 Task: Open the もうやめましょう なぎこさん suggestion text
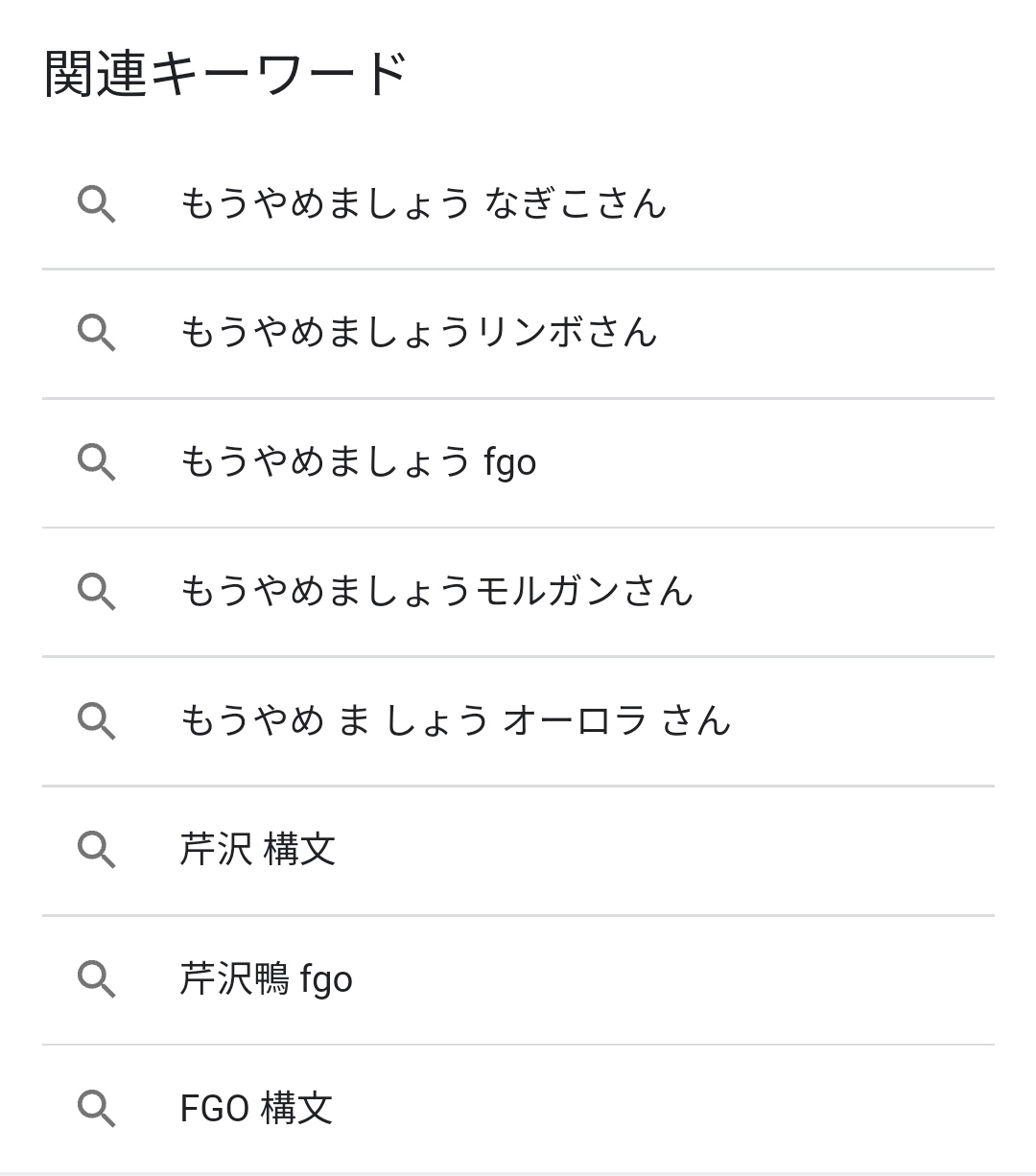(x=422, y=204)
